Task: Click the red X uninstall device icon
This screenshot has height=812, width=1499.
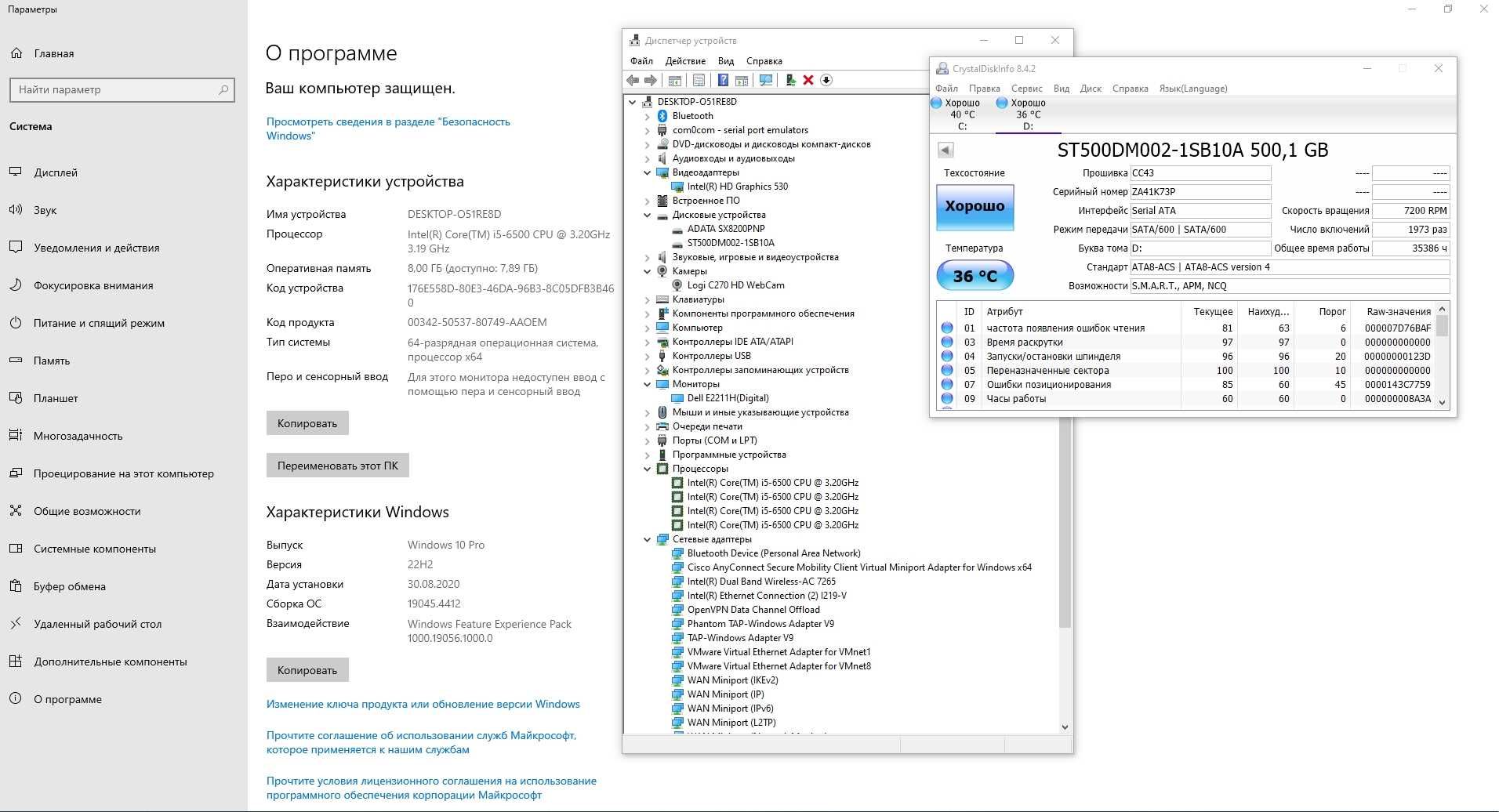Action: (x=808, y=80)
